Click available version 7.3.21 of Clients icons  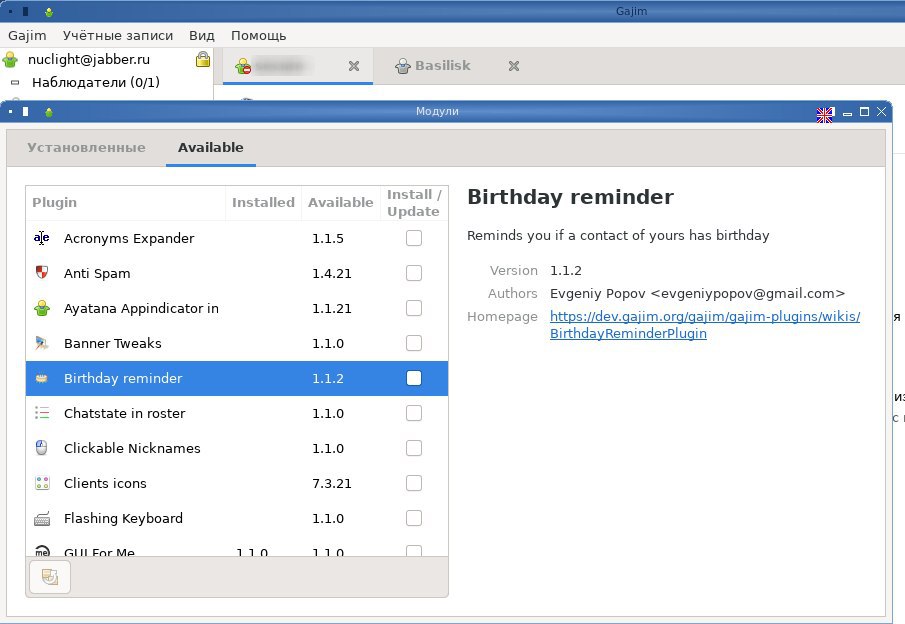(332, 483)
